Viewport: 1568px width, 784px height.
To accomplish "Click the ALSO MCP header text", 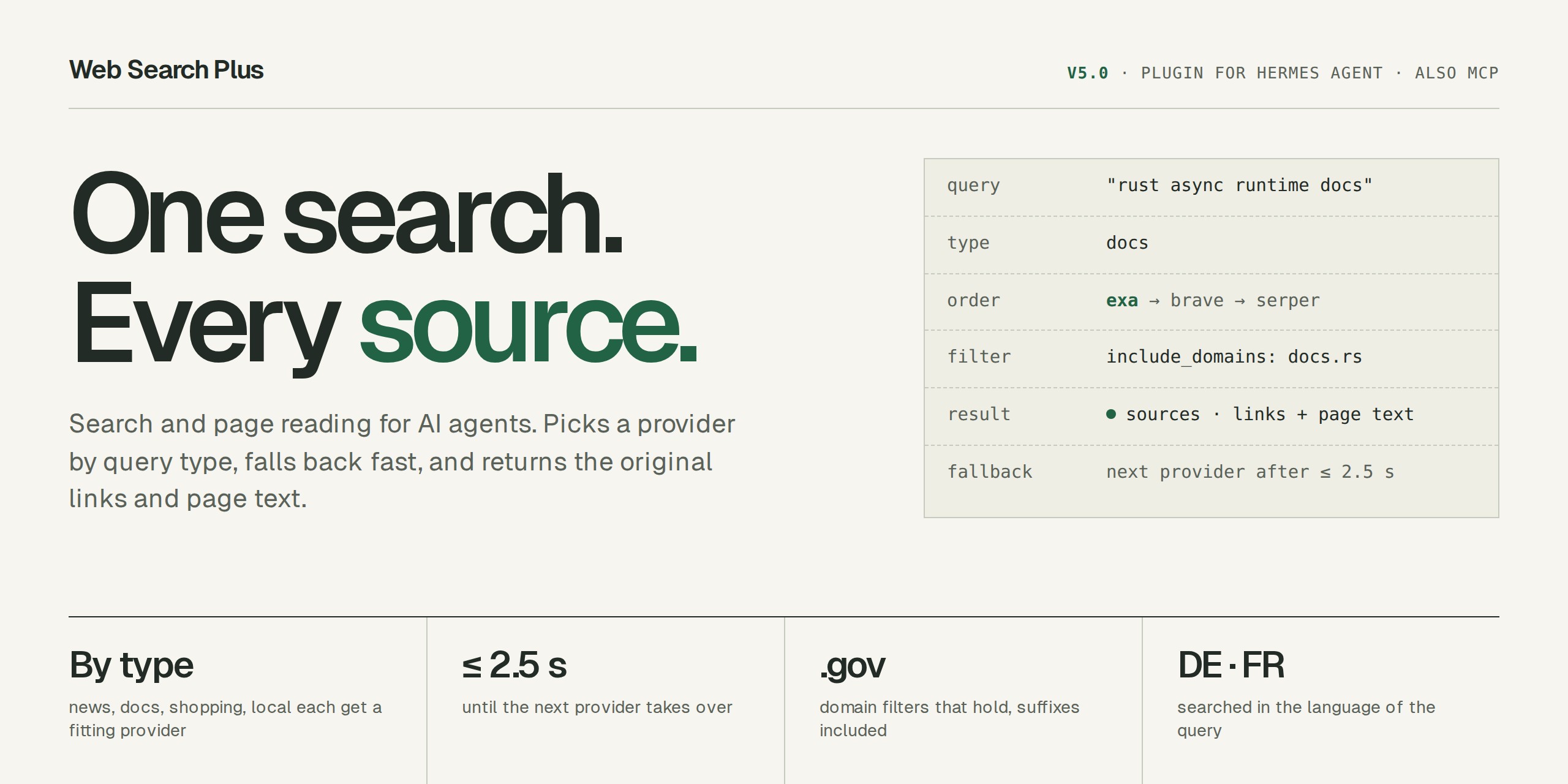I will (x=1457, y=73).
